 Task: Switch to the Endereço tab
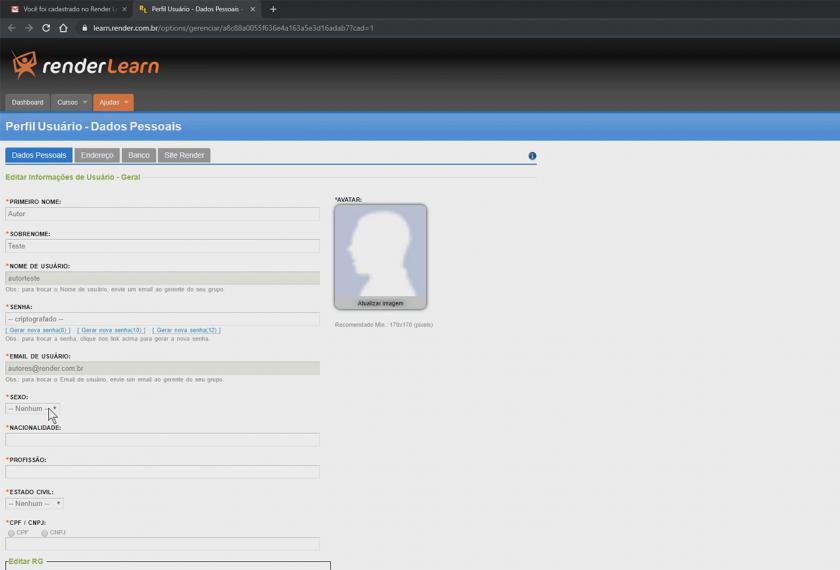click(97, 156)
